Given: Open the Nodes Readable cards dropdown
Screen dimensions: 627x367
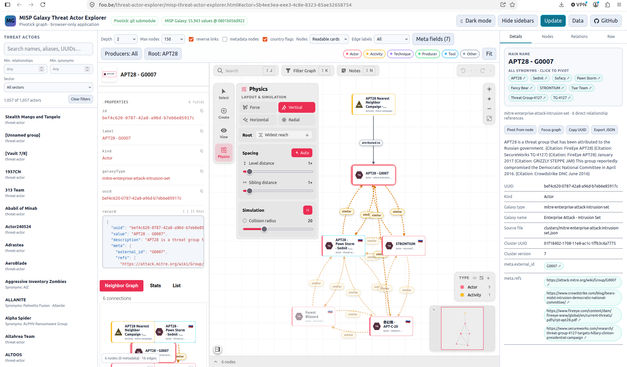Looking at the screenshot, I should coord(329,39).
